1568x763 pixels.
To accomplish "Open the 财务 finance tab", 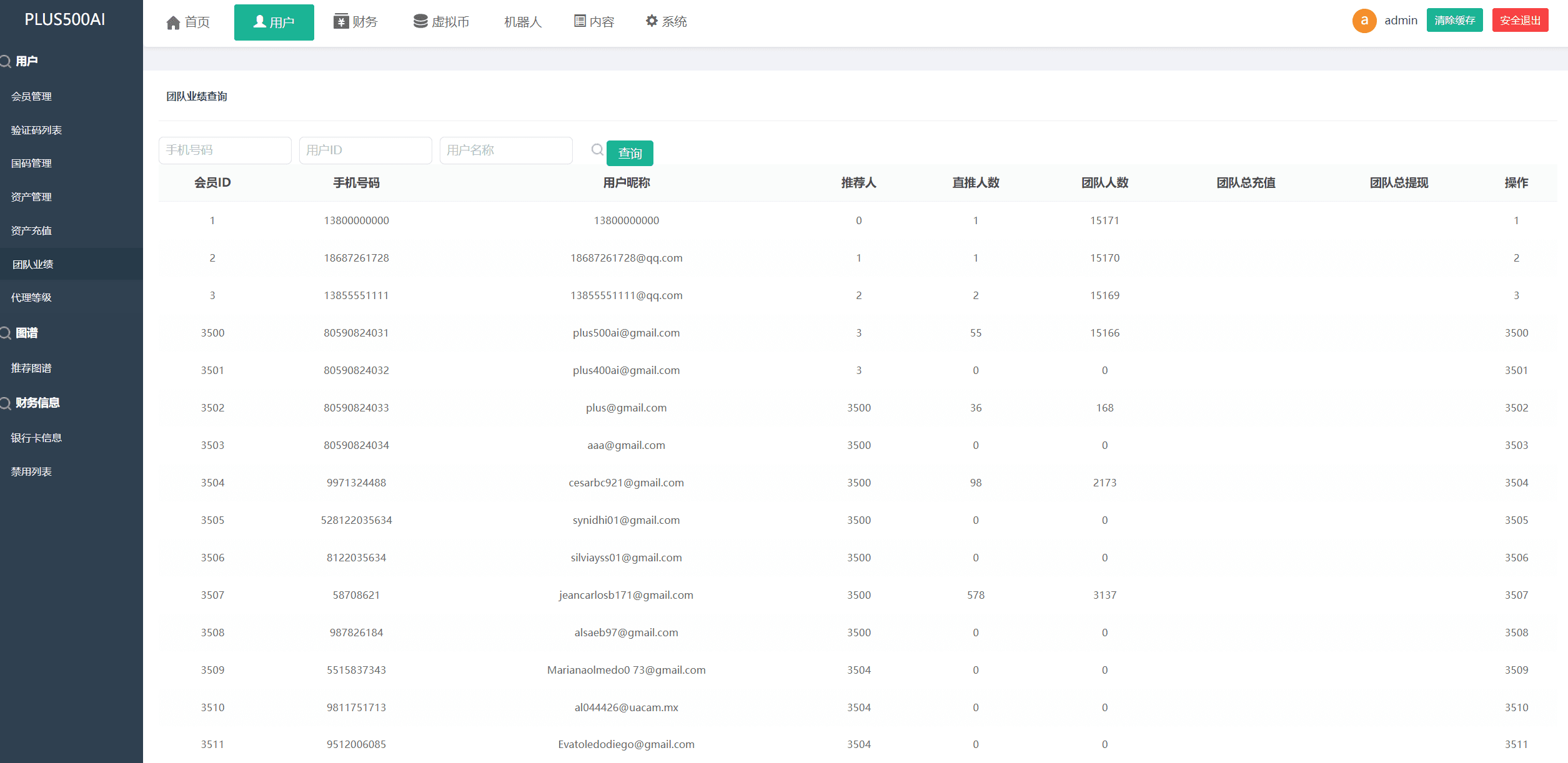I will click(355, 22).
